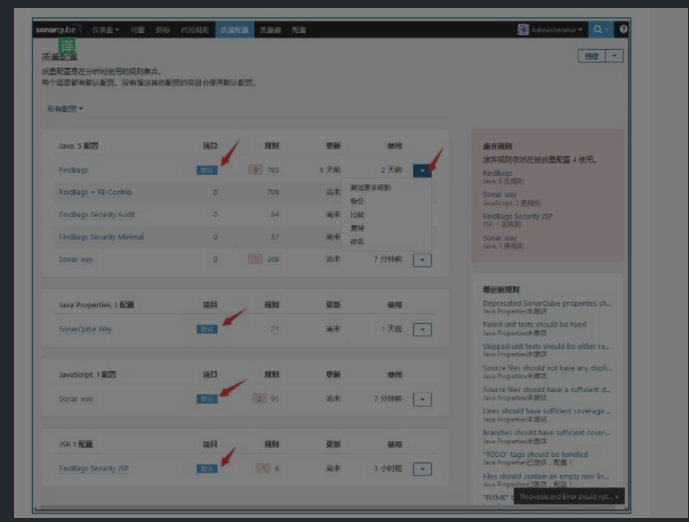Click the deprecated badge 6 beside 785

coord(255,170)
